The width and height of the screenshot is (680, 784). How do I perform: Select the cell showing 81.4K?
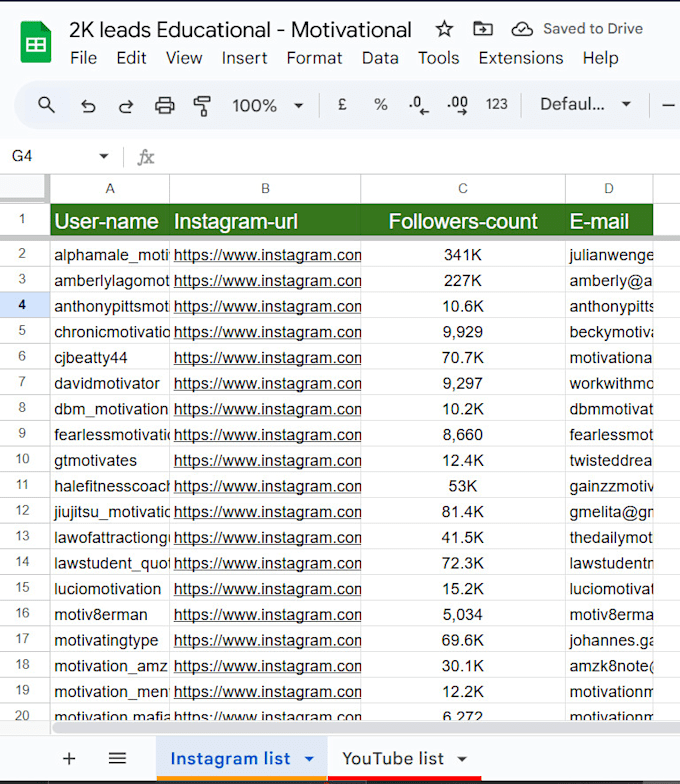pyautogui.click(x=463, y=512)
